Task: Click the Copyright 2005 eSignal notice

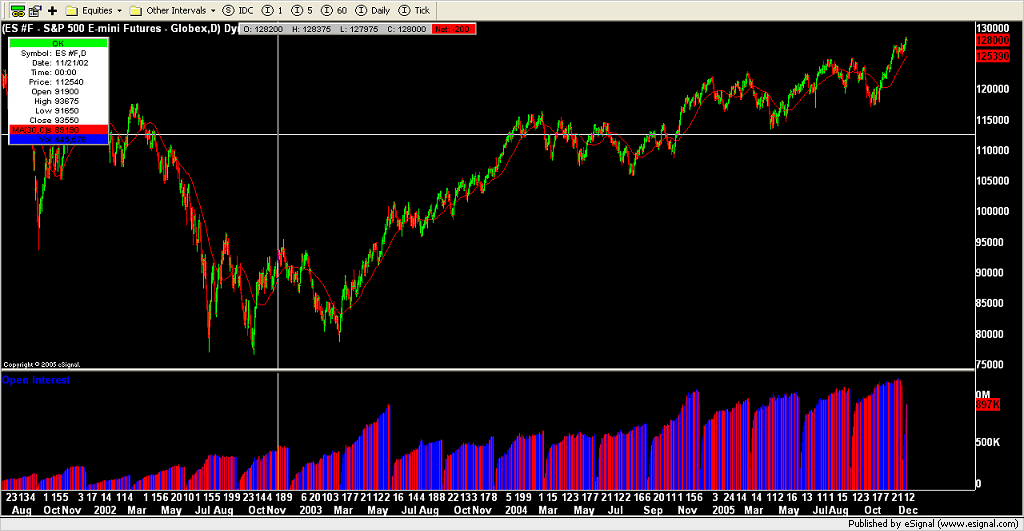Action: pyautogui.click(x=42, y=364)
